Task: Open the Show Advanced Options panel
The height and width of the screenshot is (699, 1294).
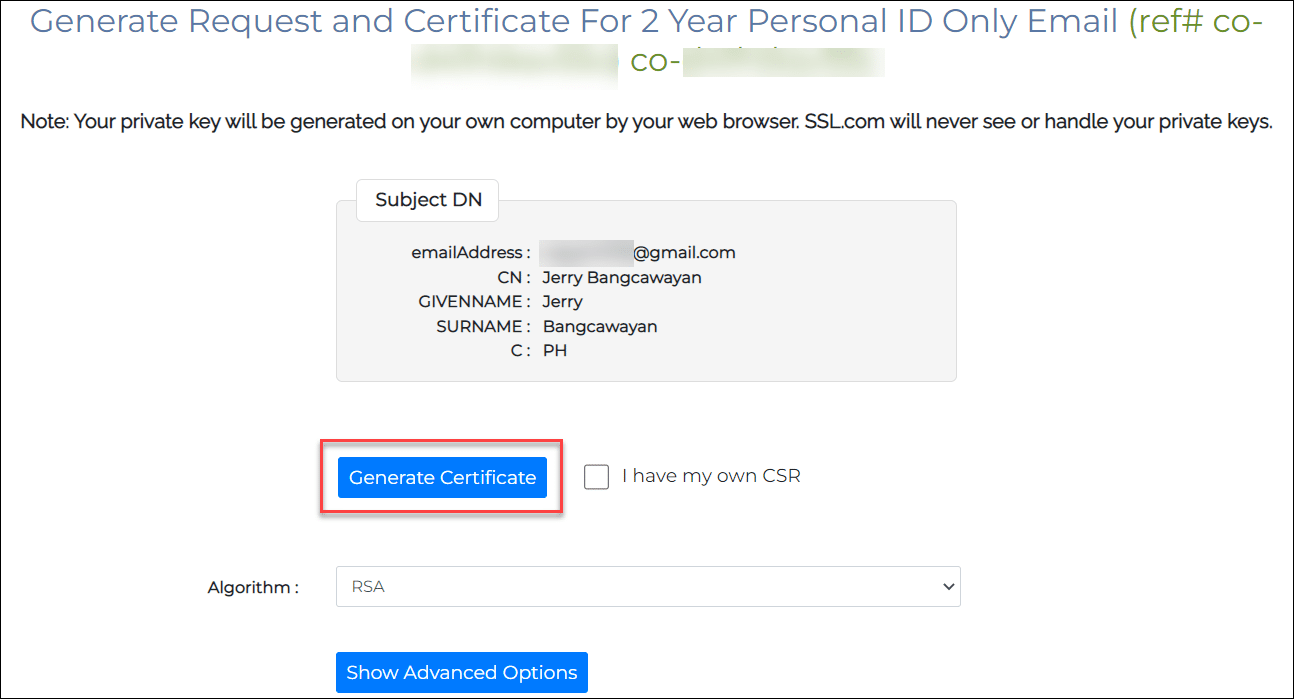Action: tap(461, 672)
